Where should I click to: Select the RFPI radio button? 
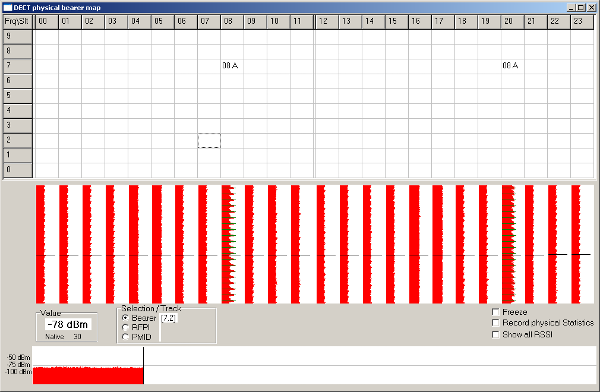point(125,328)
